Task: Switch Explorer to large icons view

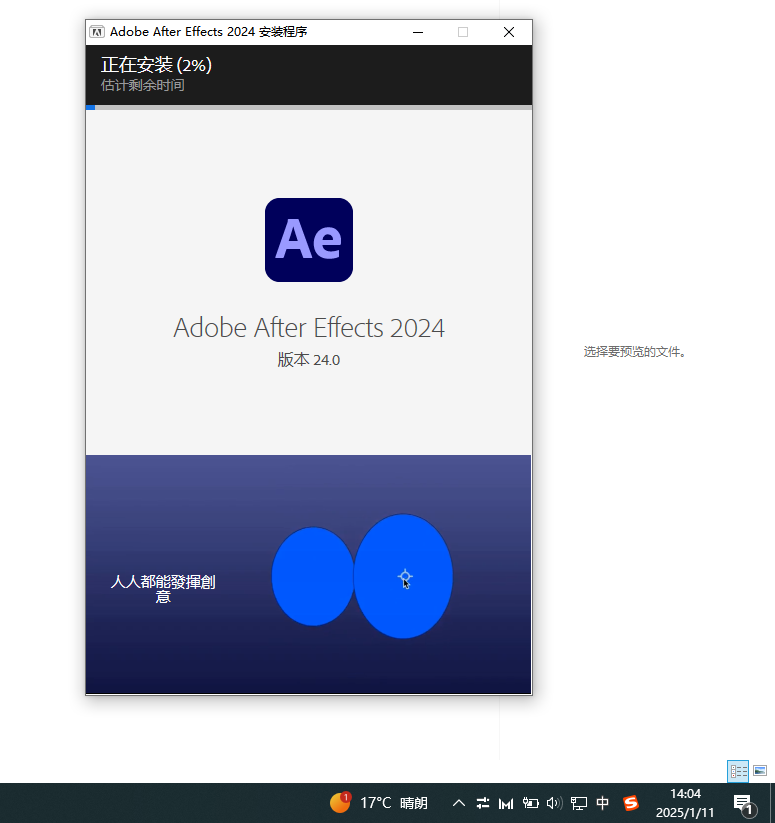Action: pyautogui.click(x=760, y=771)
